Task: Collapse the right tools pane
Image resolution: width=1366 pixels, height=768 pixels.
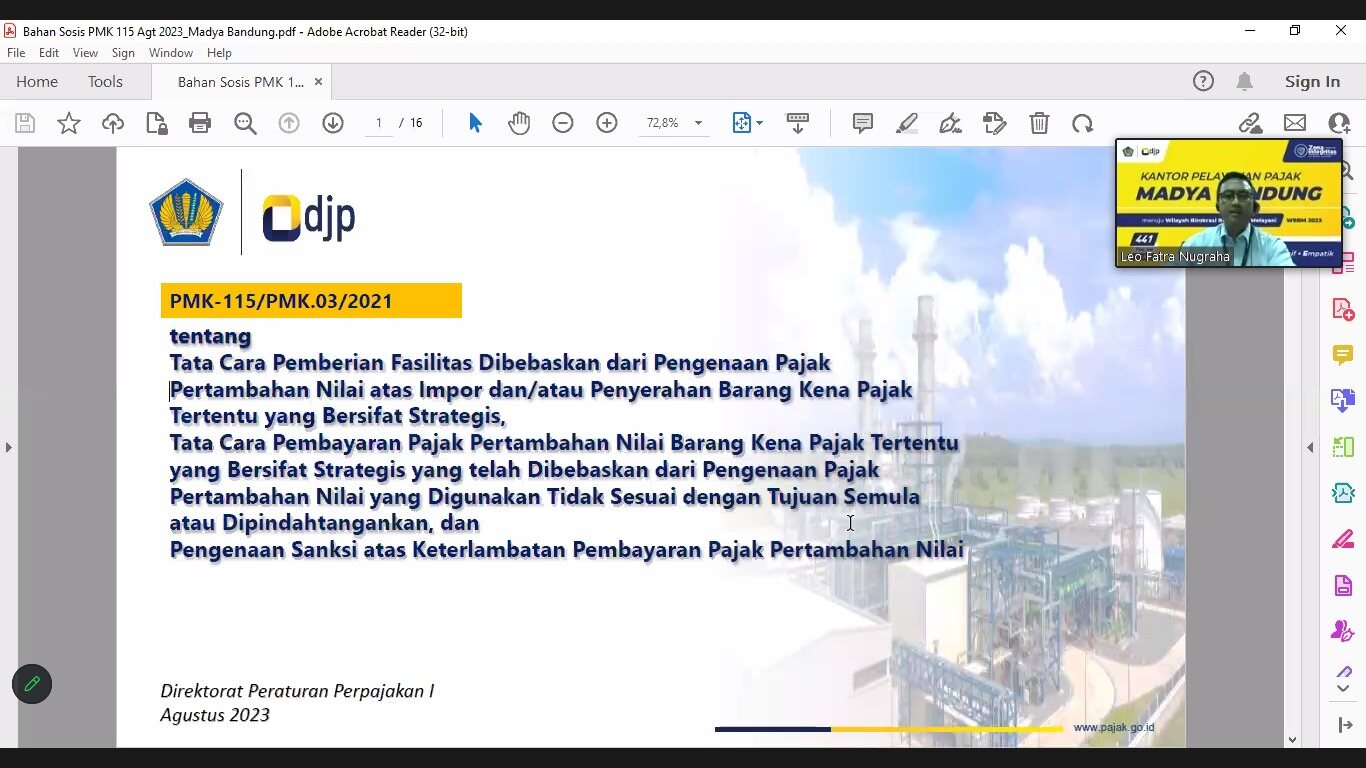Action: (x=1310, y=447)
